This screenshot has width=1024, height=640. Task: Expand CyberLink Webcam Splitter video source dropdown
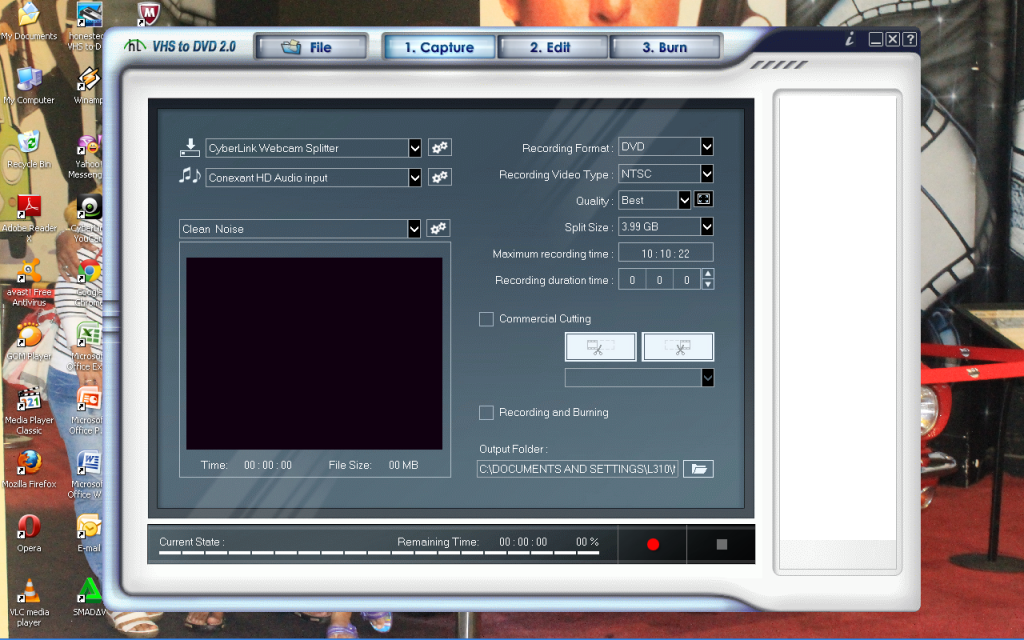coord(415,148)
